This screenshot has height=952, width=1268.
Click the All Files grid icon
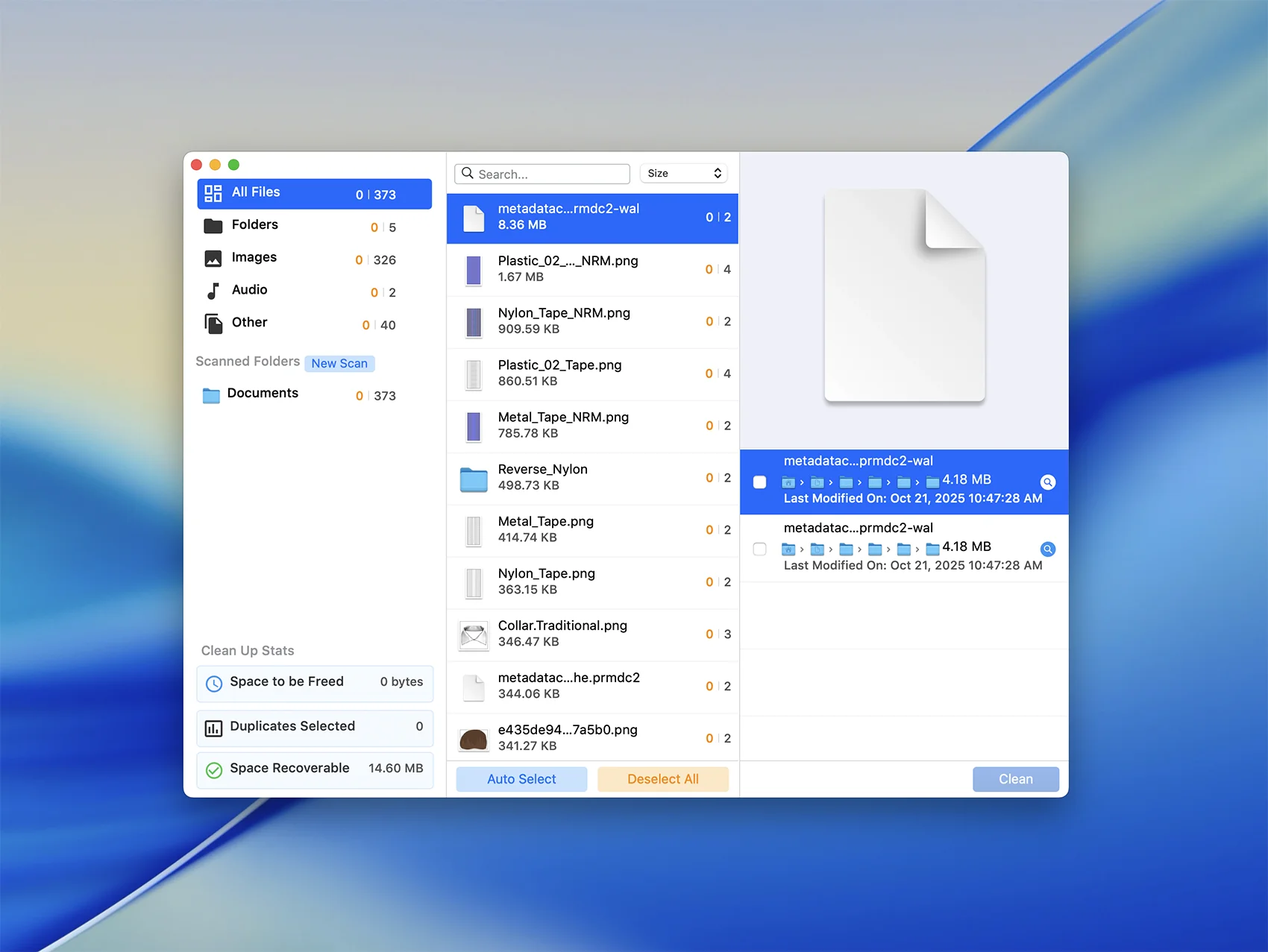[213, 194]
